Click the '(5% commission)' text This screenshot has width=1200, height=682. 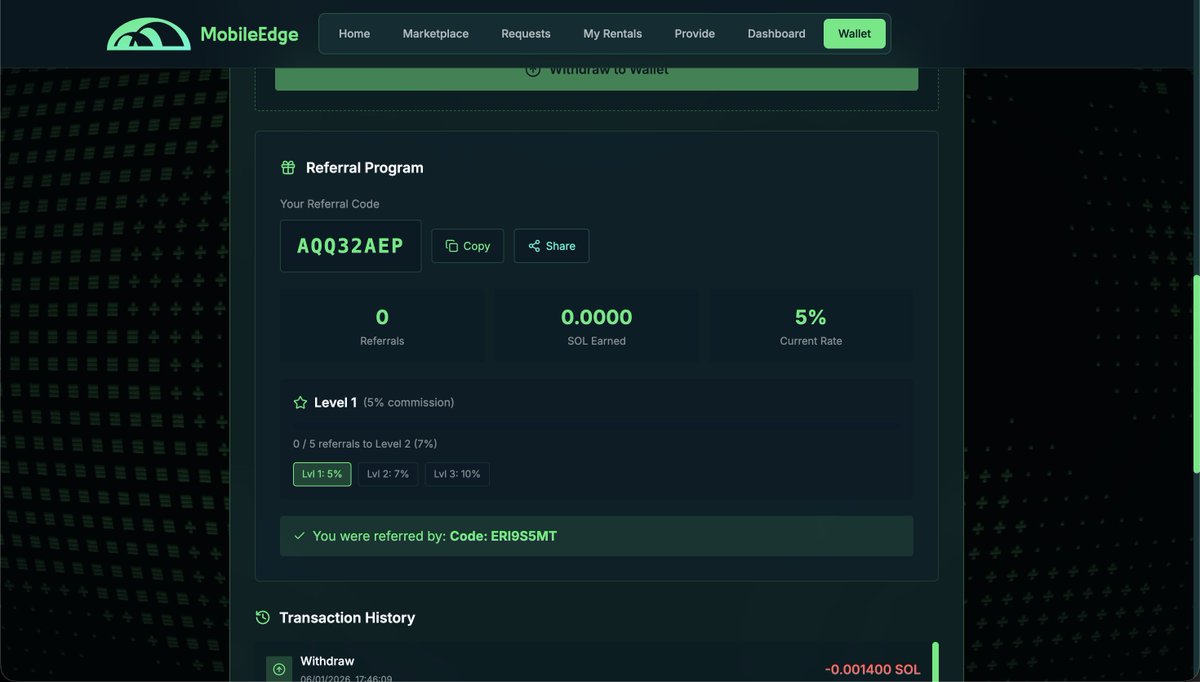coord(409,403)
